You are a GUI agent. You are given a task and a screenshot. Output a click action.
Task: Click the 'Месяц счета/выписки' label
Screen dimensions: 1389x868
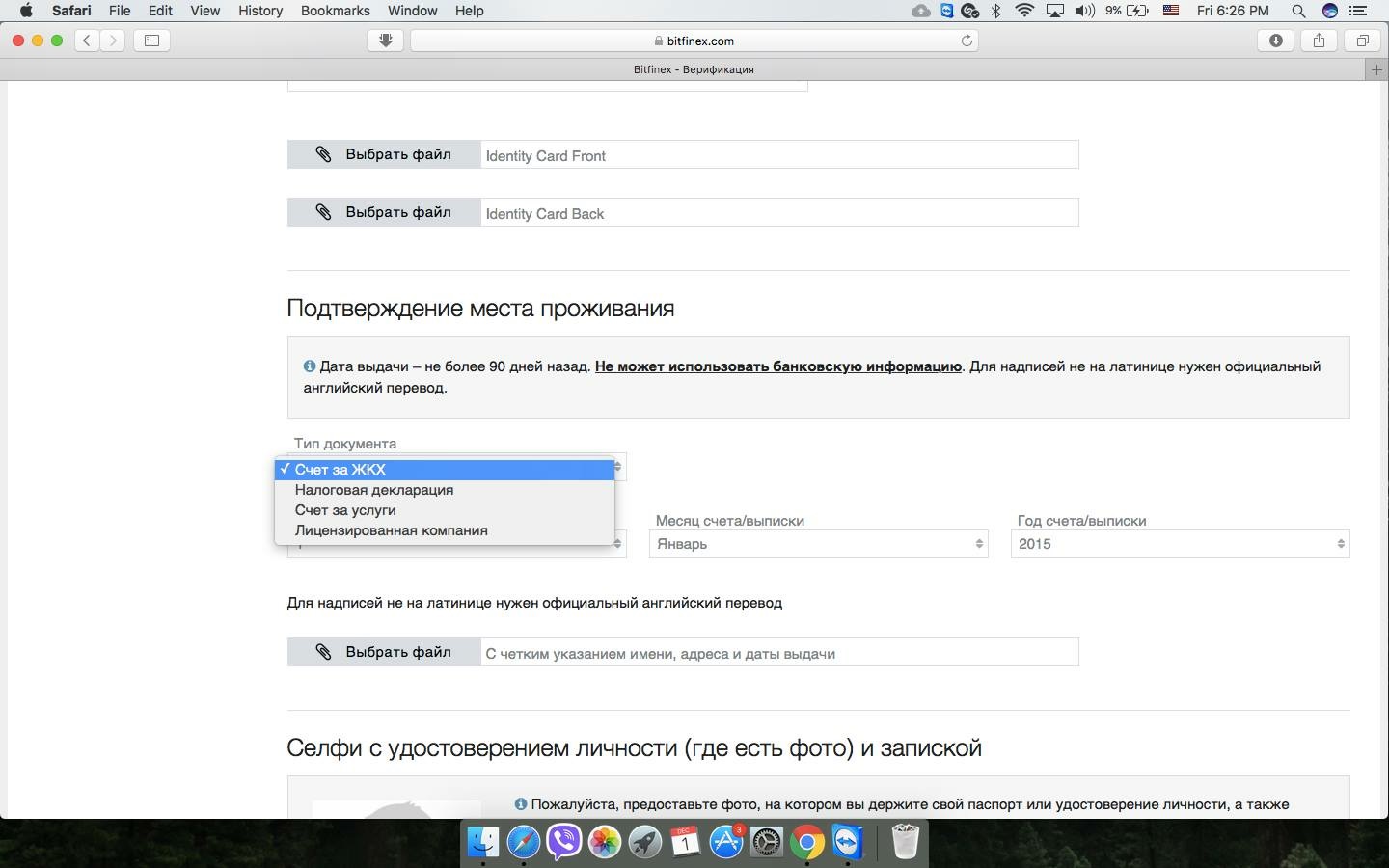[730, 521]
